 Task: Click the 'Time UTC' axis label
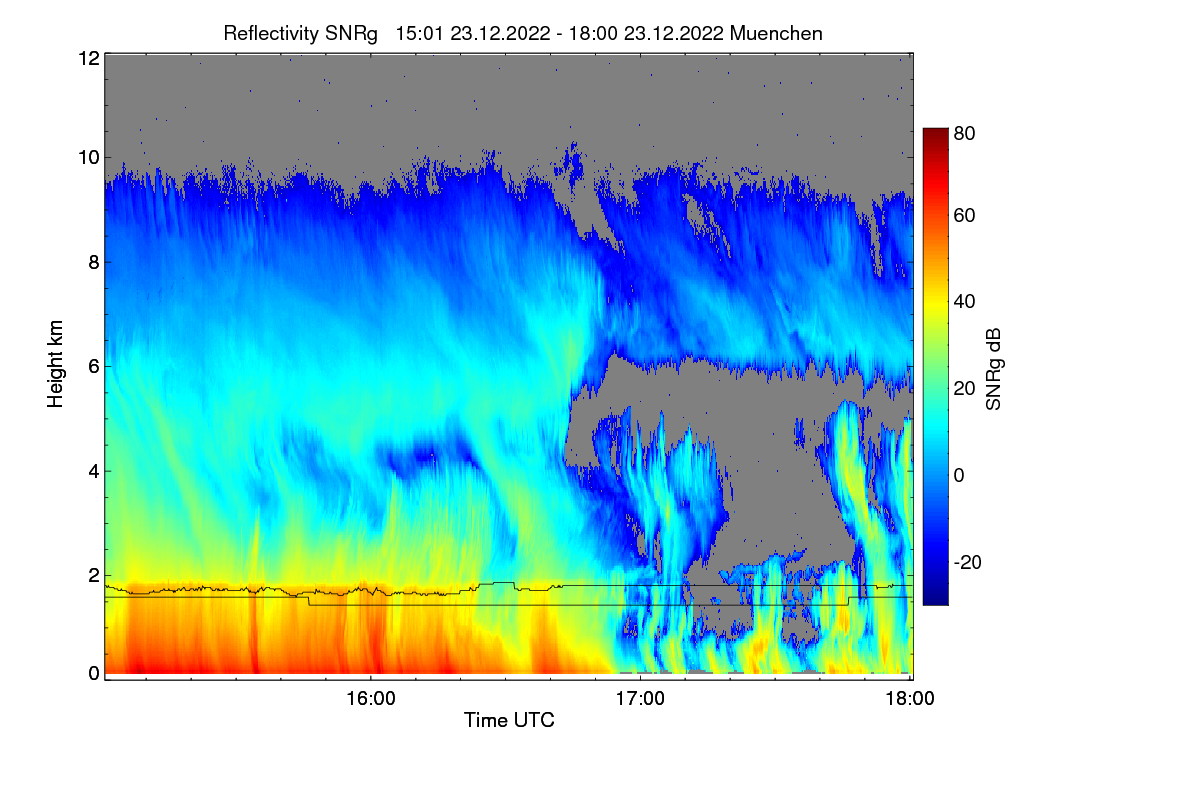(x=509, y=719)
